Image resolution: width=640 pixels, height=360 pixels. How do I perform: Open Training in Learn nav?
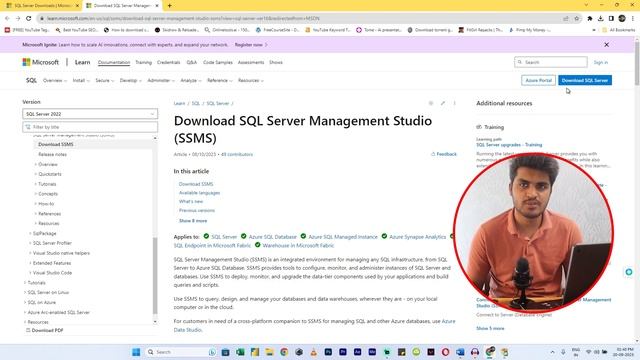[143, 62]
